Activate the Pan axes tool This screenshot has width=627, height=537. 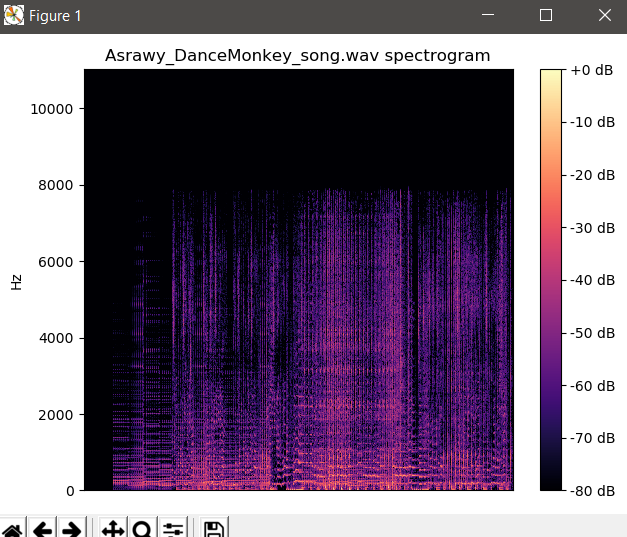pos(113,529)
